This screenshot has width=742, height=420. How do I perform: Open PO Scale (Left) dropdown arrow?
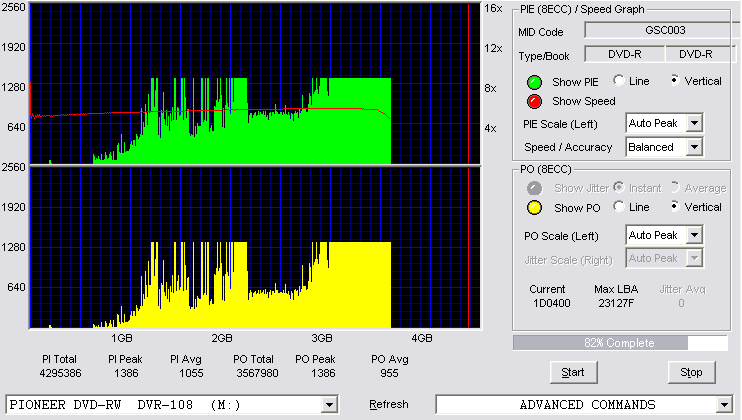[694, 235]
